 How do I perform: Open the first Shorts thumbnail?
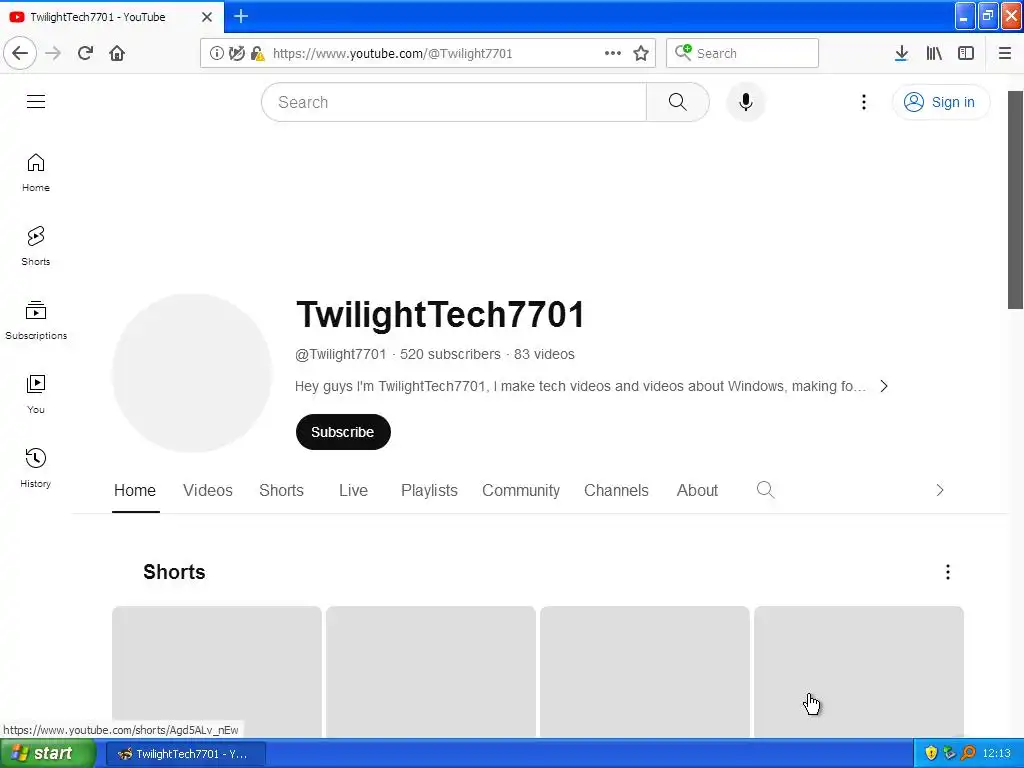pos(217,672)
